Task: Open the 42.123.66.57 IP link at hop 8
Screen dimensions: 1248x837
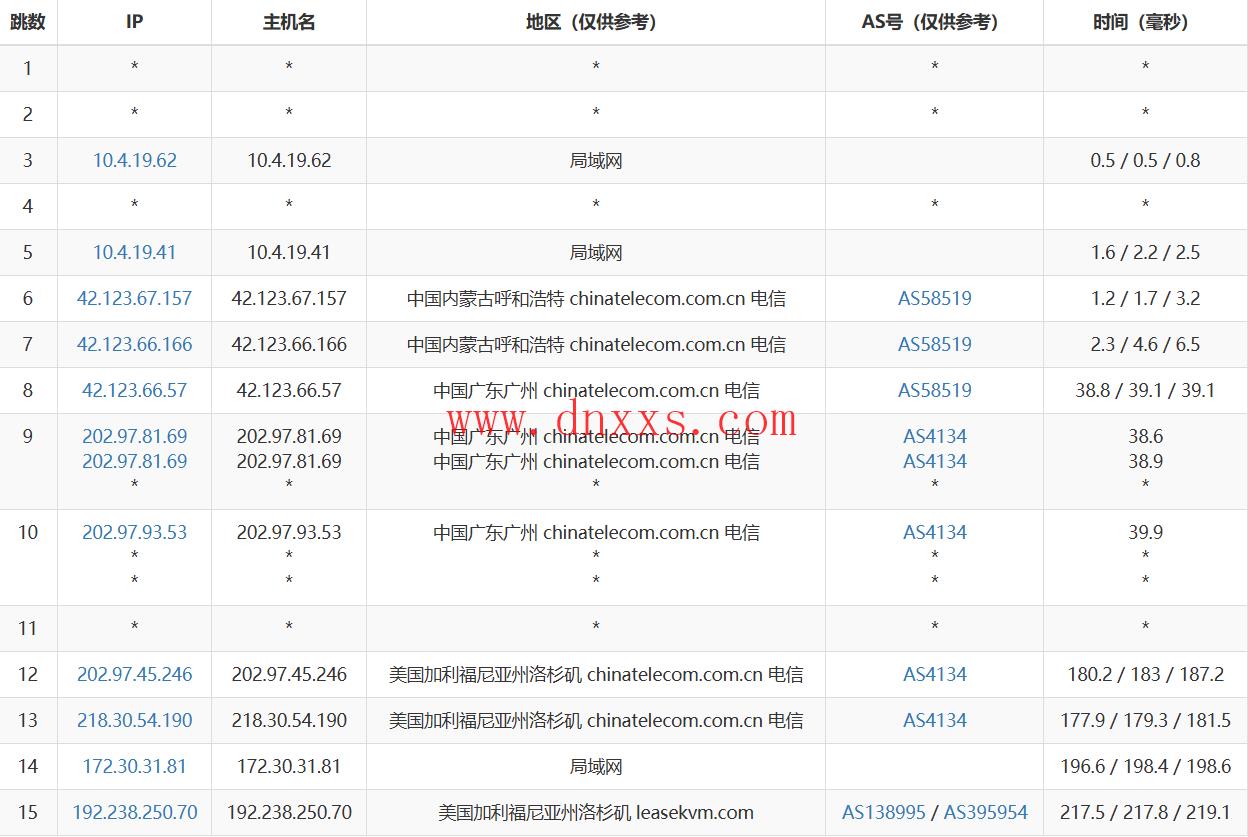Action: click(134, 390)
